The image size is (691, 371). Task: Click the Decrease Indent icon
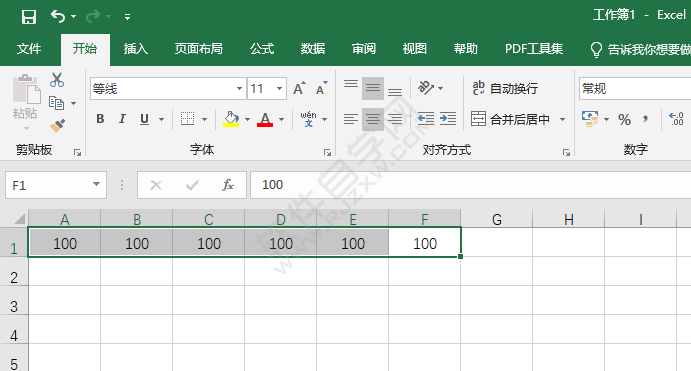pyautogui.click(x=426, y=119)
